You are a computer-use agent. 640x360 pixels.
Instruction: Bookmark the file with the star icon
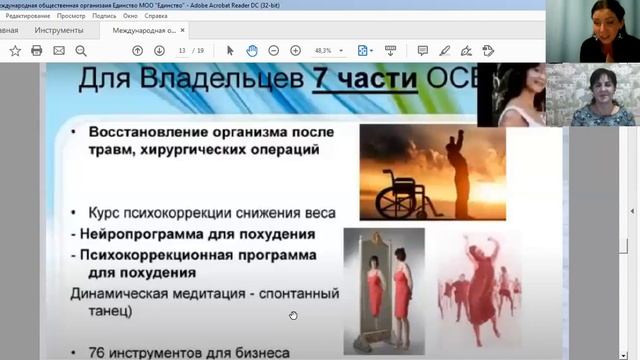(15, 51)
